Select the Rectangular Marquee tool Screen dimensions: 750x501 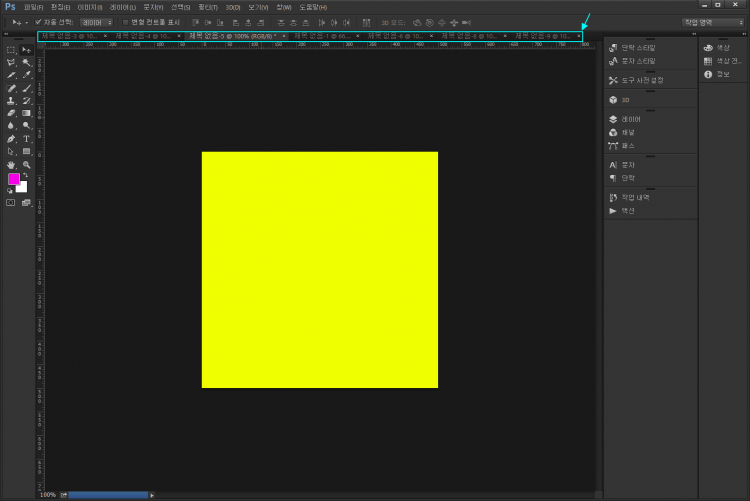pos(11,49)
